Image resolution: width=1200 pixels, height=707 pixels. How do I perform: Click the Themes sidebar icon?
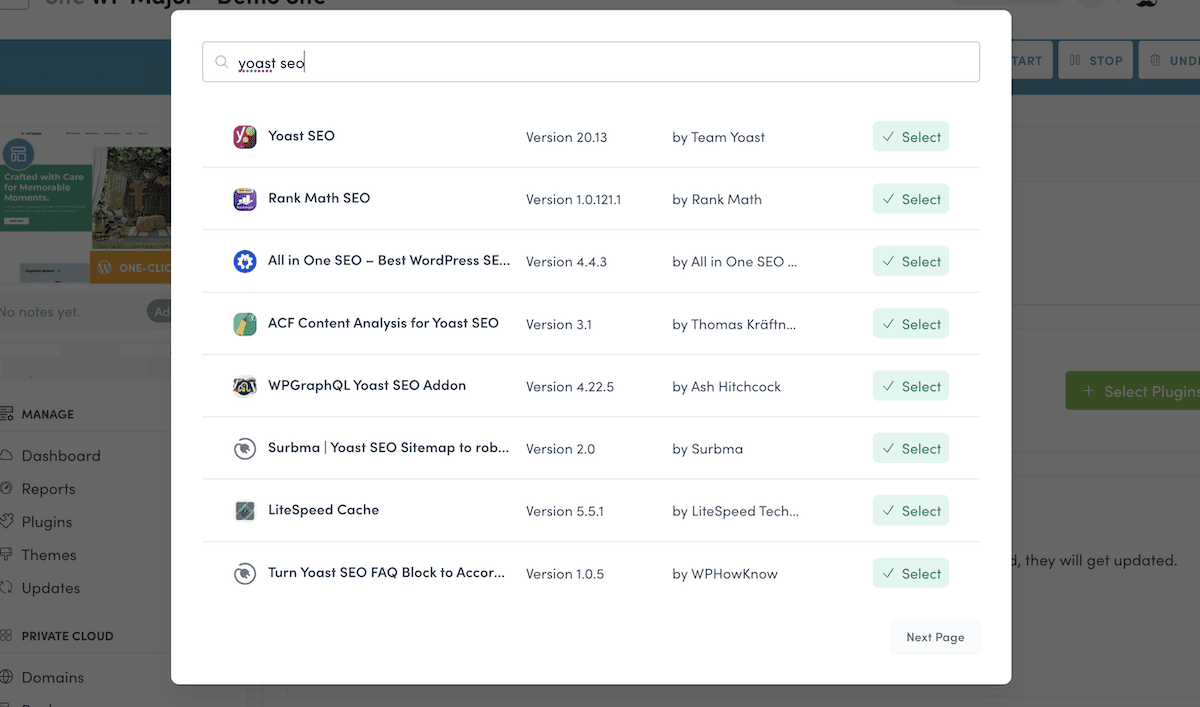click(6, 554)
